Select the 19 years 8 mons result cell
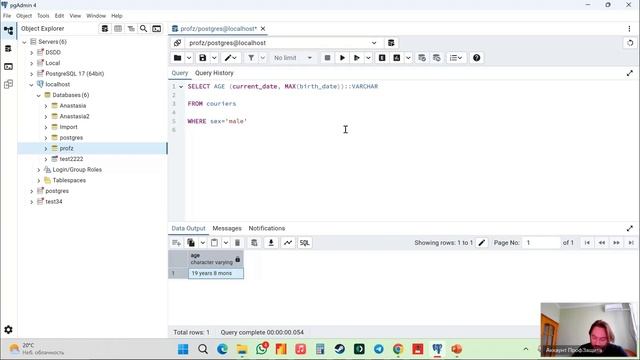Viewport: 640px width, 360px height. click(x=216, y=273)
